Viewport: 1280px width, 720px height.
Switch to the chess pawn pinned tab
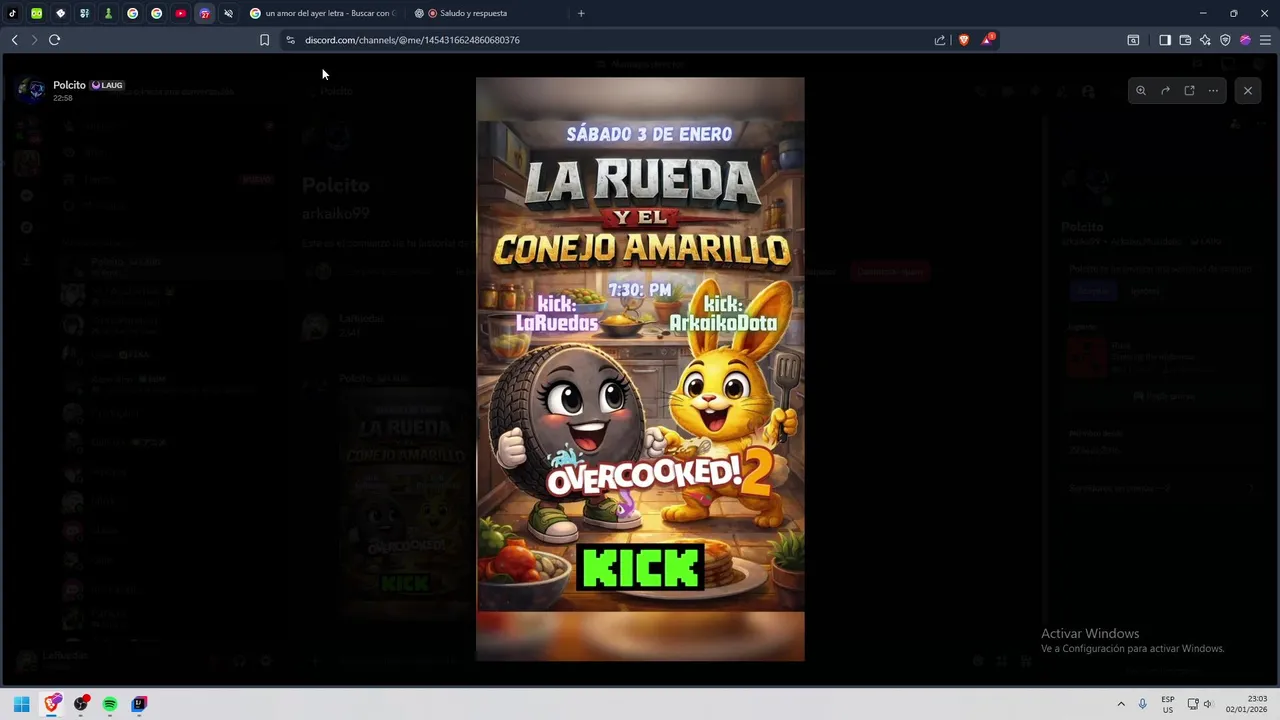[x=108, y=13]
